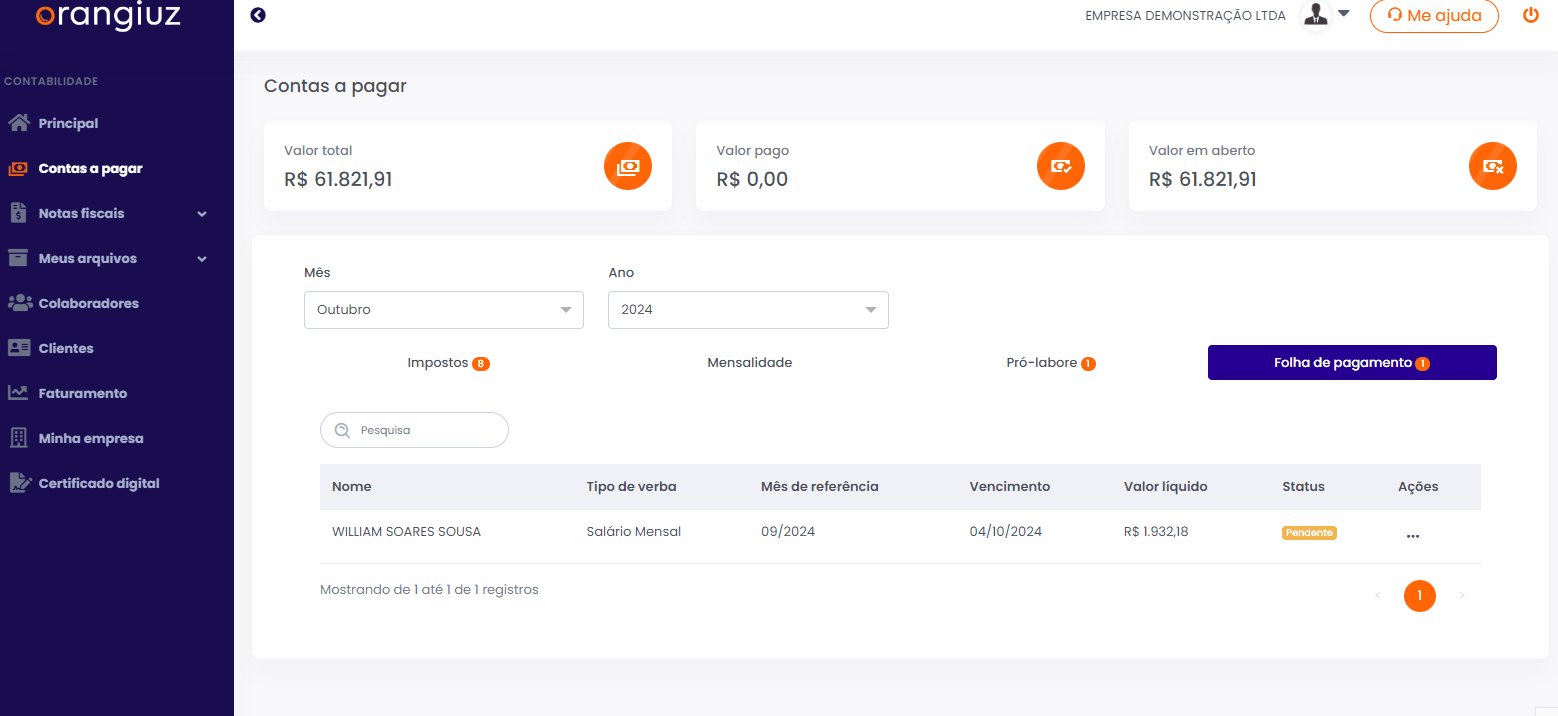The width and height of the screenshot is (1558, 716).
Task: Go to Colaboradores page
Action: (x=88, y=303)
